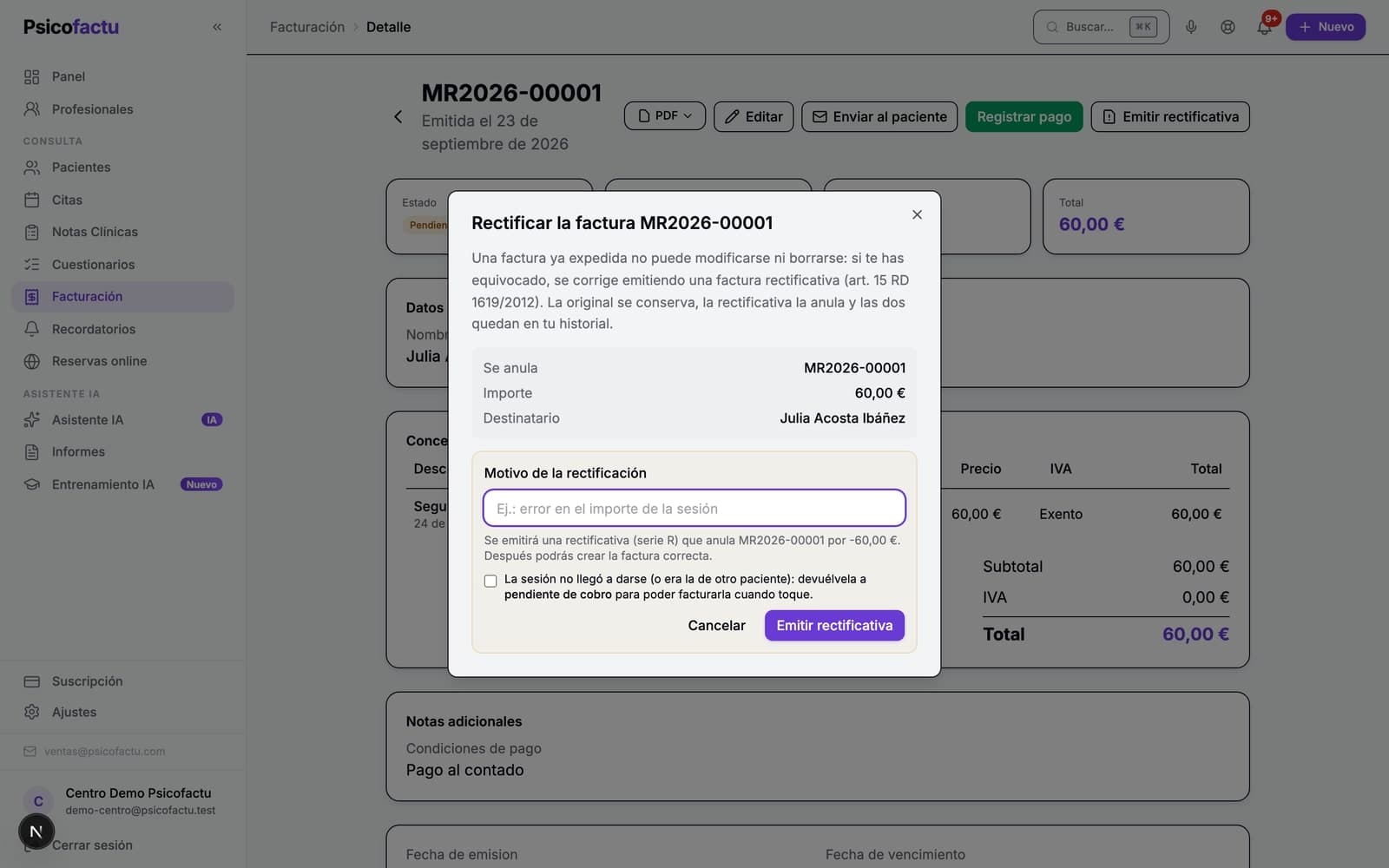Screen dimensions: 1389x868
Task: Cancel the rectification dialog
Action: tap(716, 625)
